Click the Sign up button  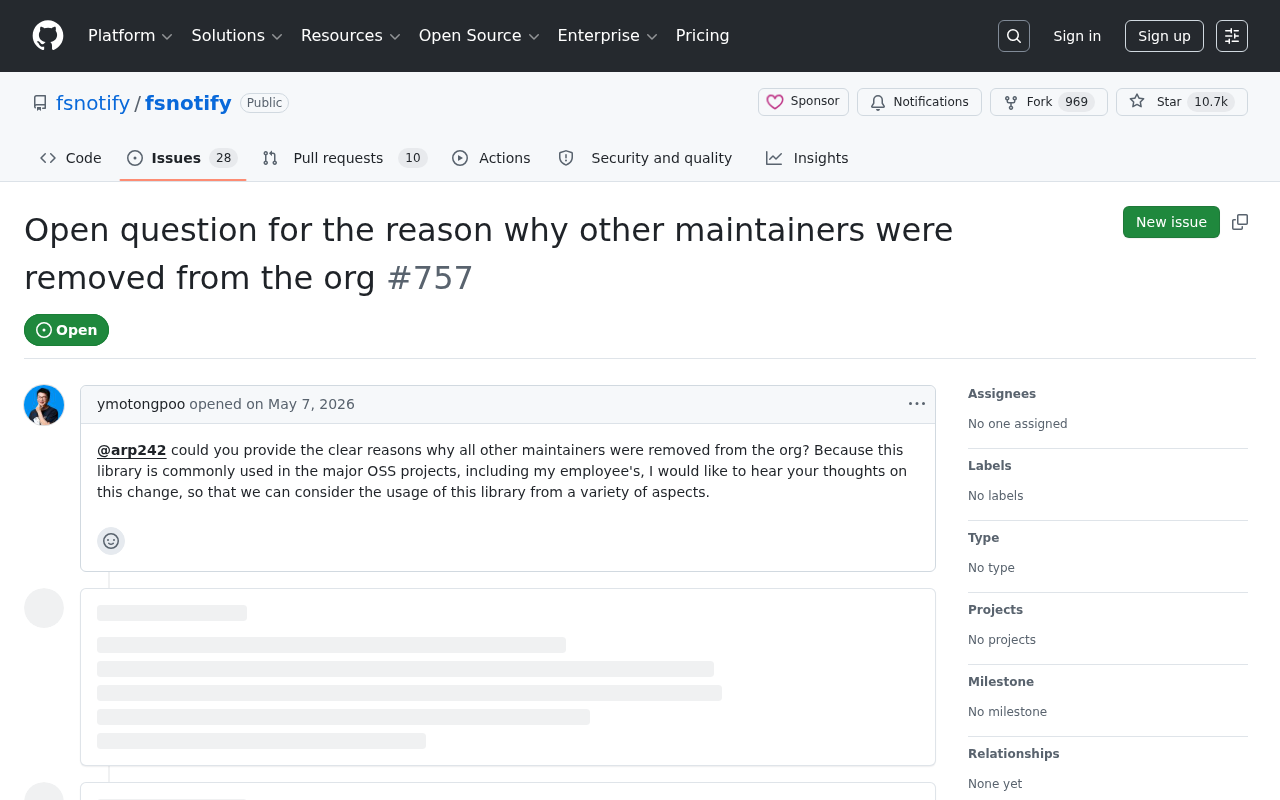click(1164, 36)
